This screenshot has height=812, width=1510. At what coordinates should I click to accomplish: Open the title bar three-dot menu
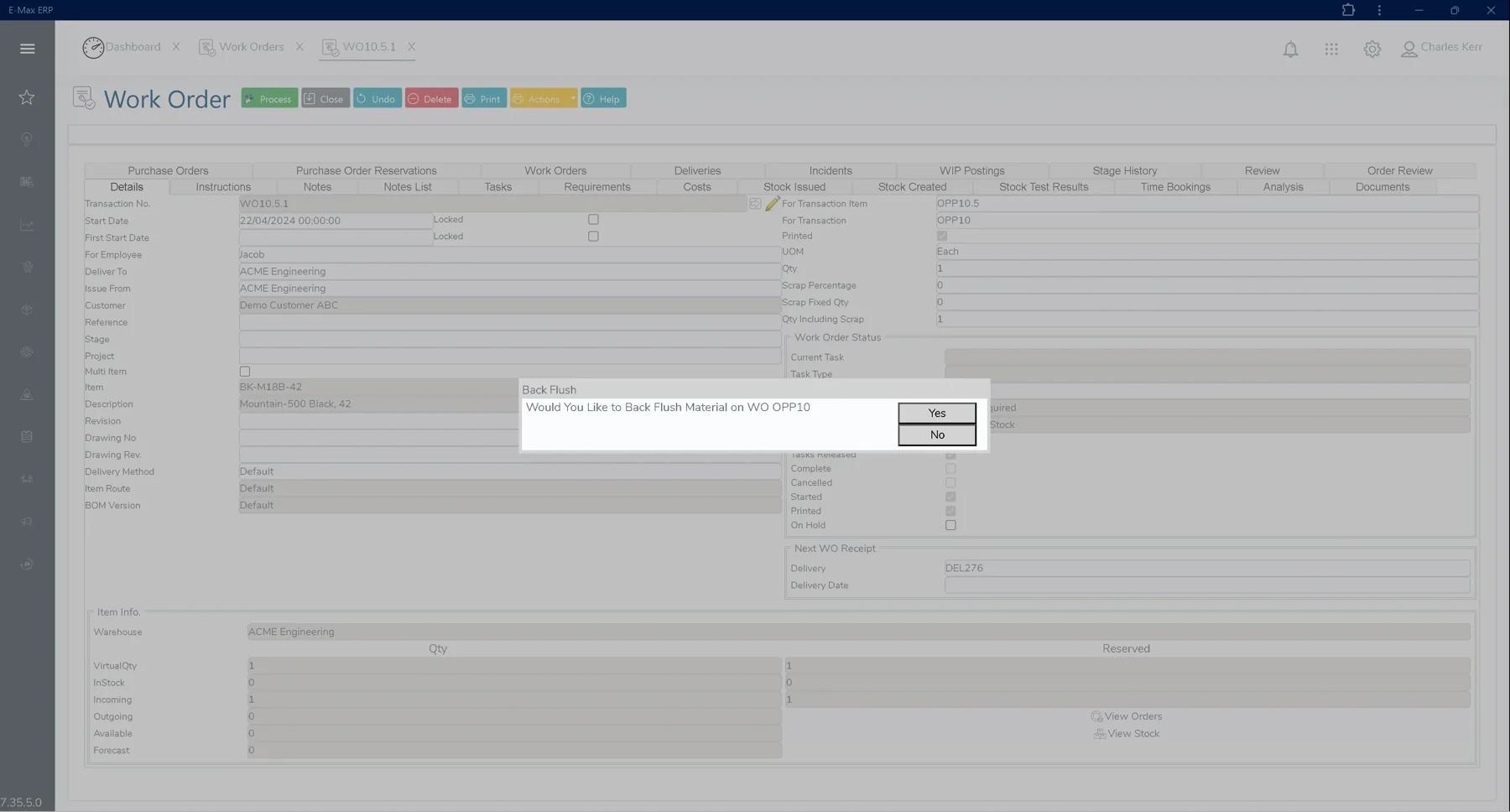(1379, 10)
